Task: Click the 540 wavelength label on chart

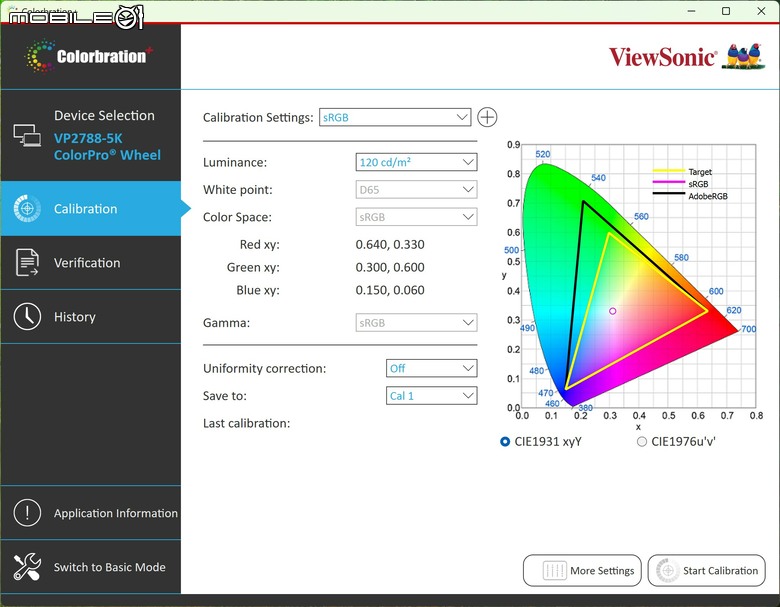Action: 598,178
